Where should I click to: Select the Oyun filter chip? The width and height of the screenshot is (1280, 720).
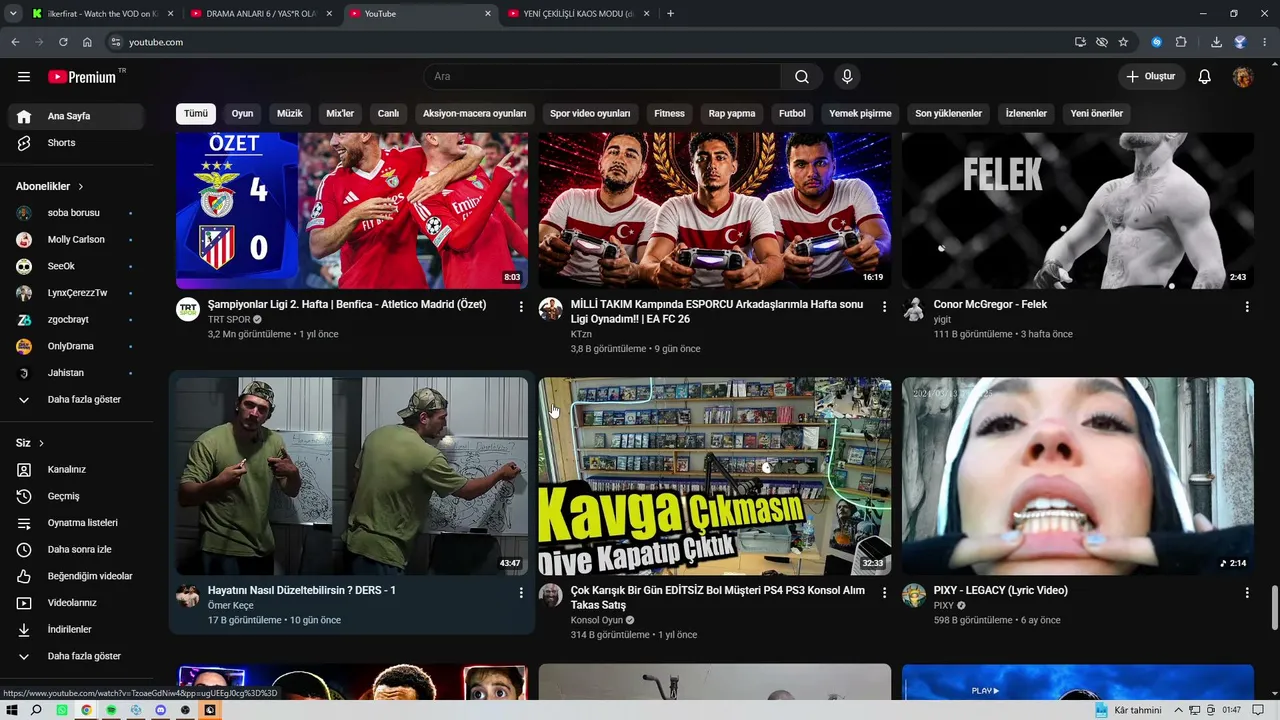243,113
